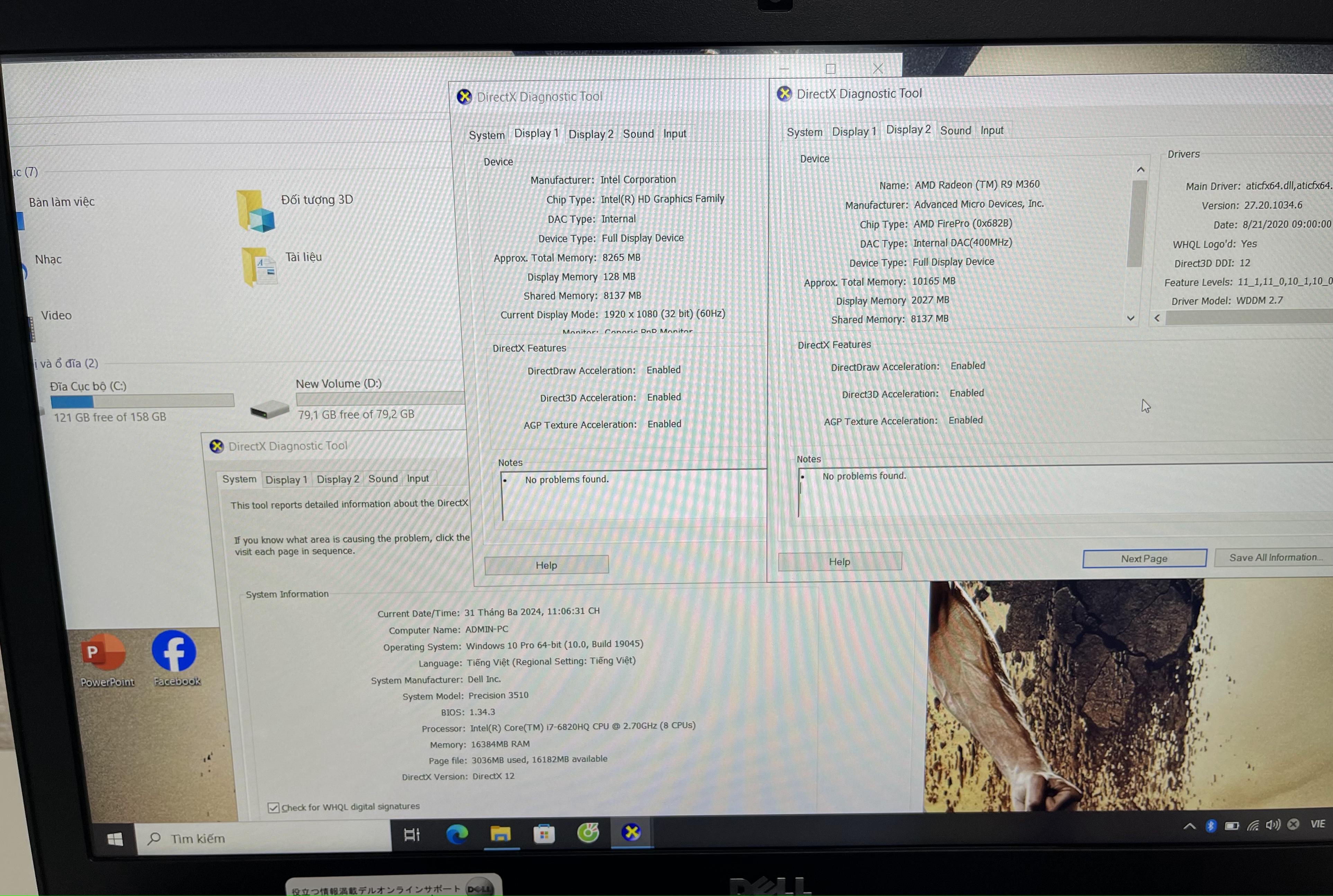Image resolution: width=1333 pixels, height=896 pixels.
Task: Open the Bàn làm việc folder
Action: [x=61, y=202]
